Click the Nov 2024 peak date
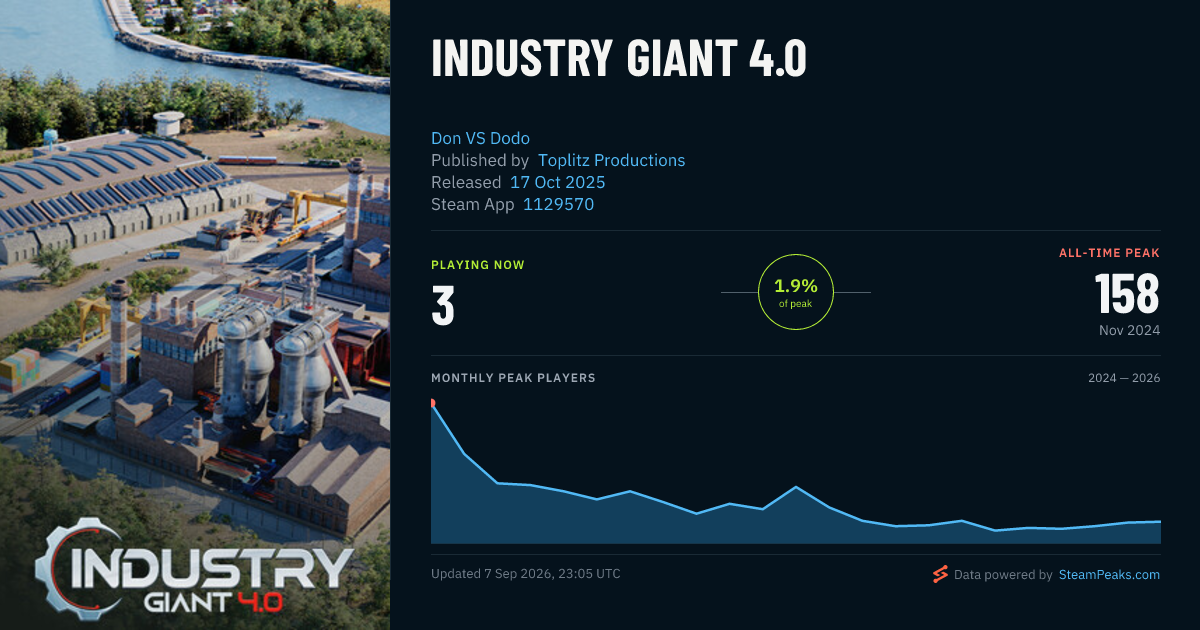 [1127, 330]
